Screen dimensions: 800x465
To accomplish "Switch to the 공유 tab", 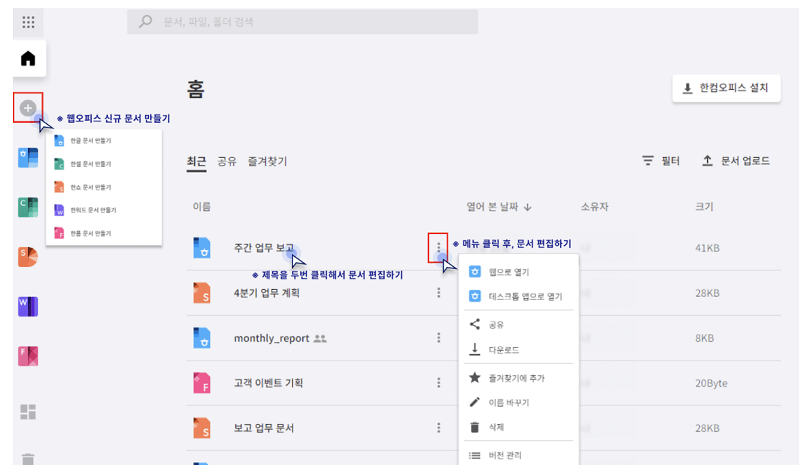I will click(x=227, y=161).
